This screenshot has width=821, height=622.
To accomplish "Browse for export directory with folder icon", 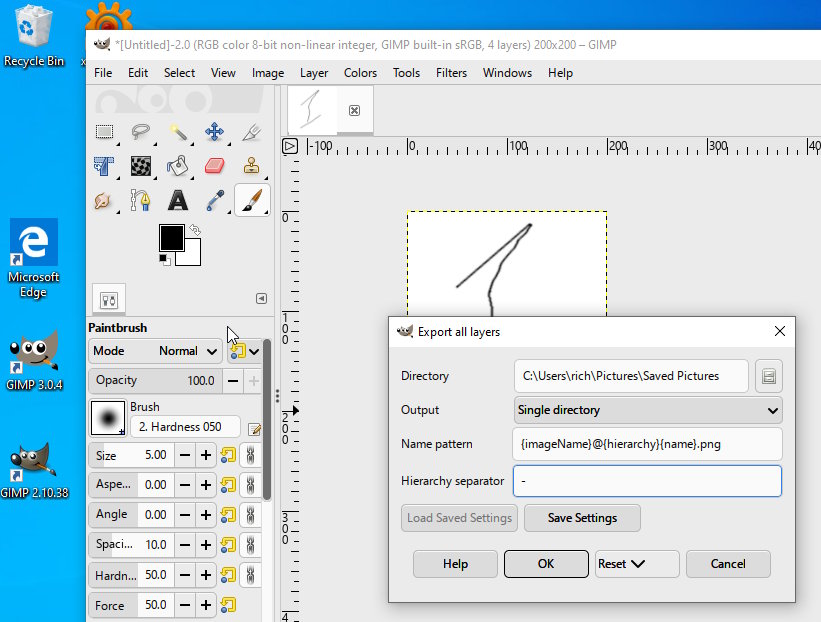I will pos(768,377).
